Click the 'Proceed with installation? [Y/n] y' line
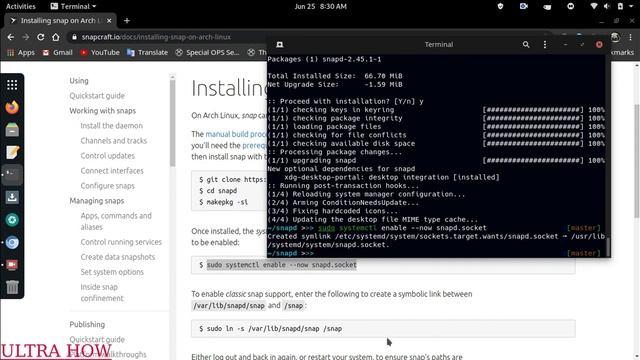The image size is (640, 360). tap(345, 101)
